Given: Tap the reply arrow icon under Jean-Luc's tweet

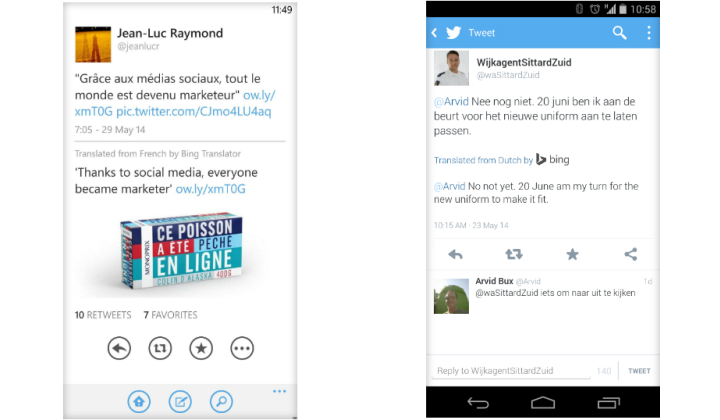Looking at the screenshot, I should (119, 348).
